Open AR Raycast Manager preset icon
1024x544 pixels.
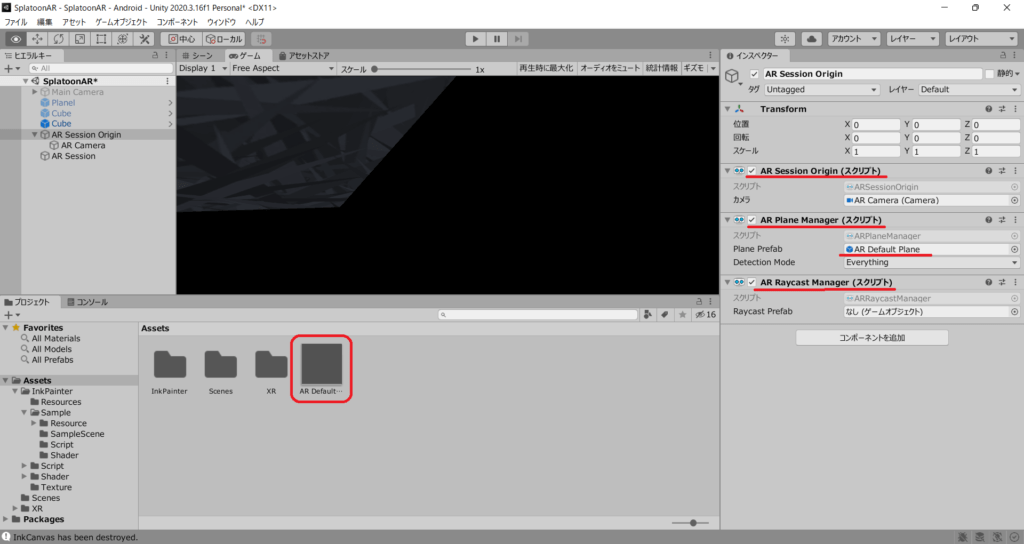pos(1002,282)
